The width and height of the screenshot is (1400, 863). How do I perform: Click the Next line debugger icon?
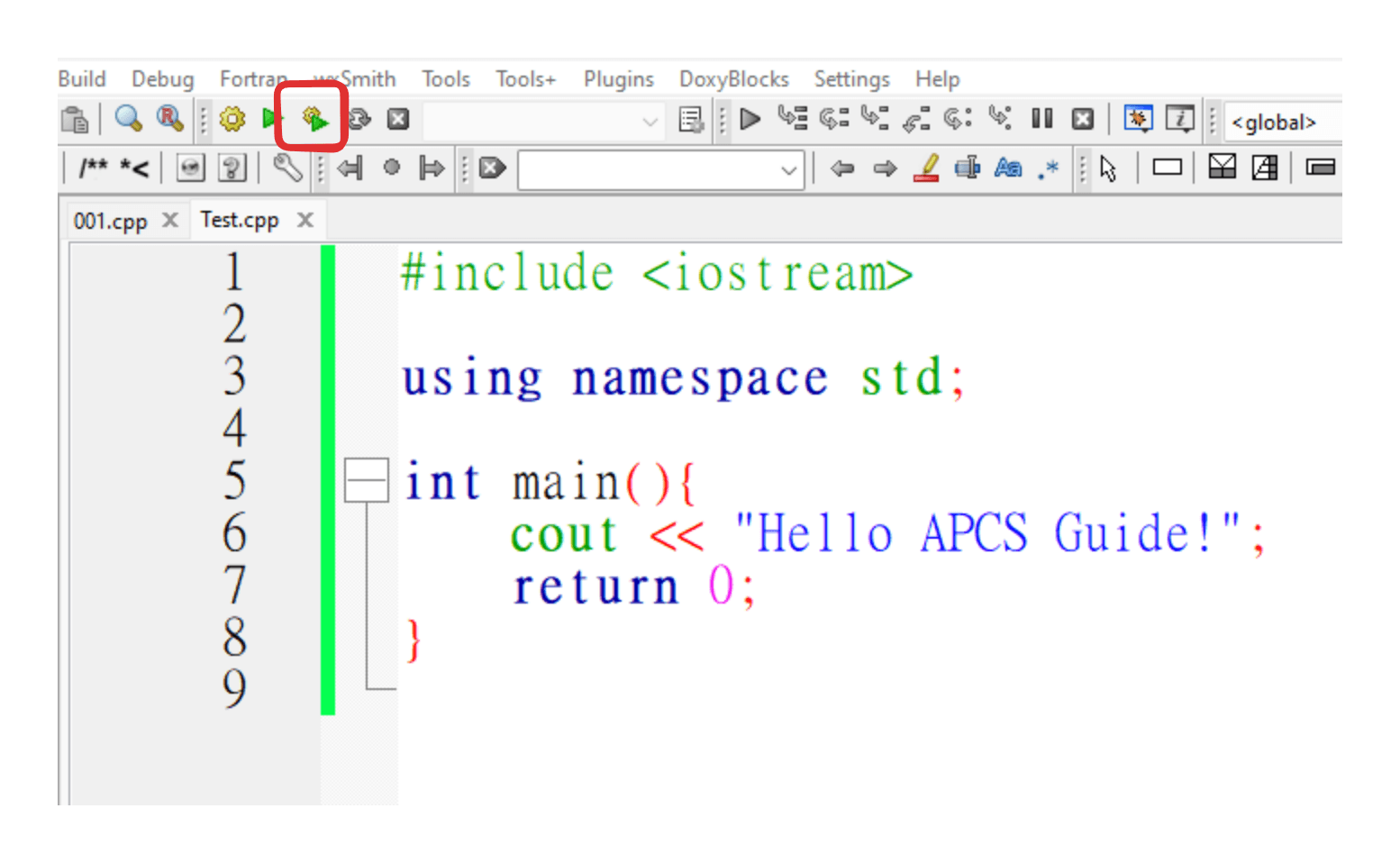point(834,118)
